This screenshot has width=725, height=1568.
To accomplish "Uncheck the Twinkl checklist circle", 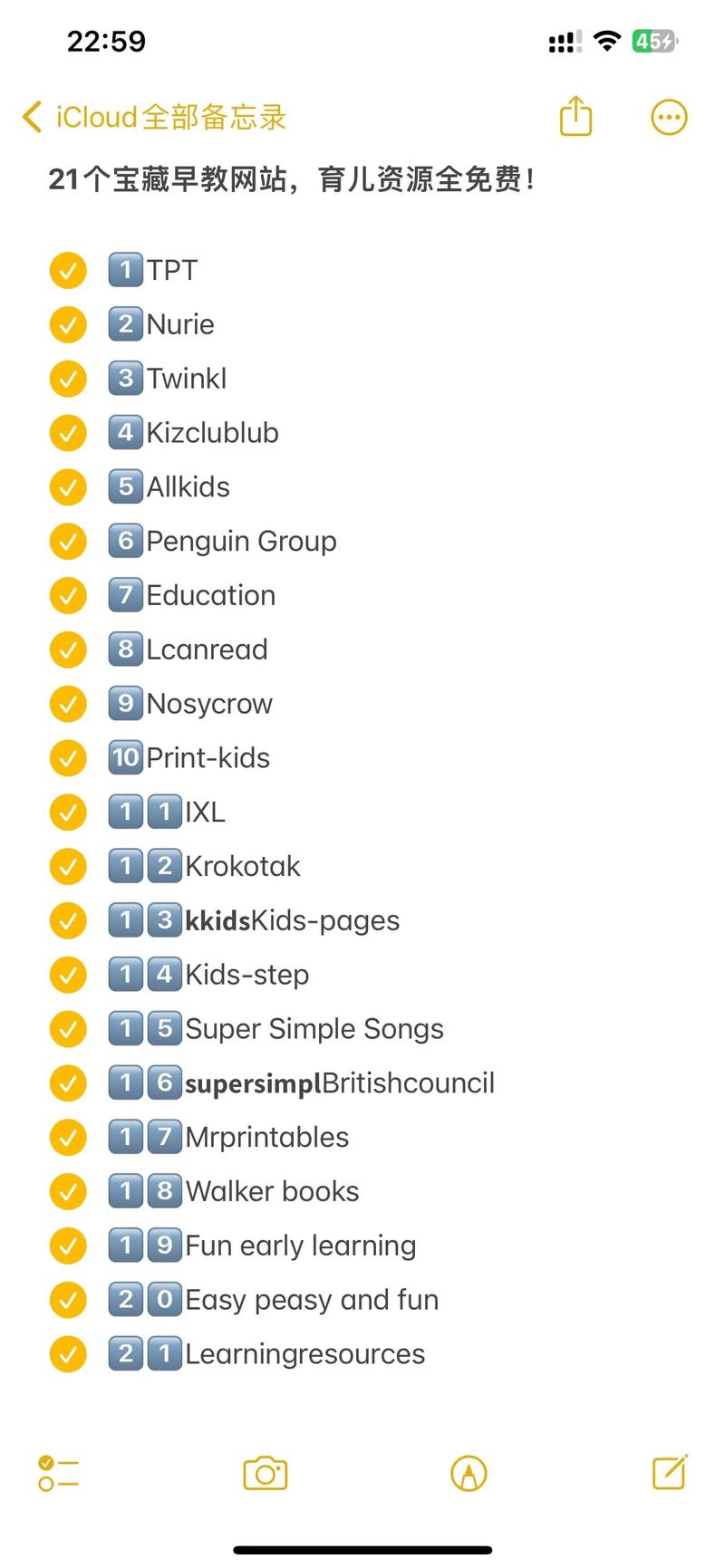I will pyautogui.click(x=68, y=379).
